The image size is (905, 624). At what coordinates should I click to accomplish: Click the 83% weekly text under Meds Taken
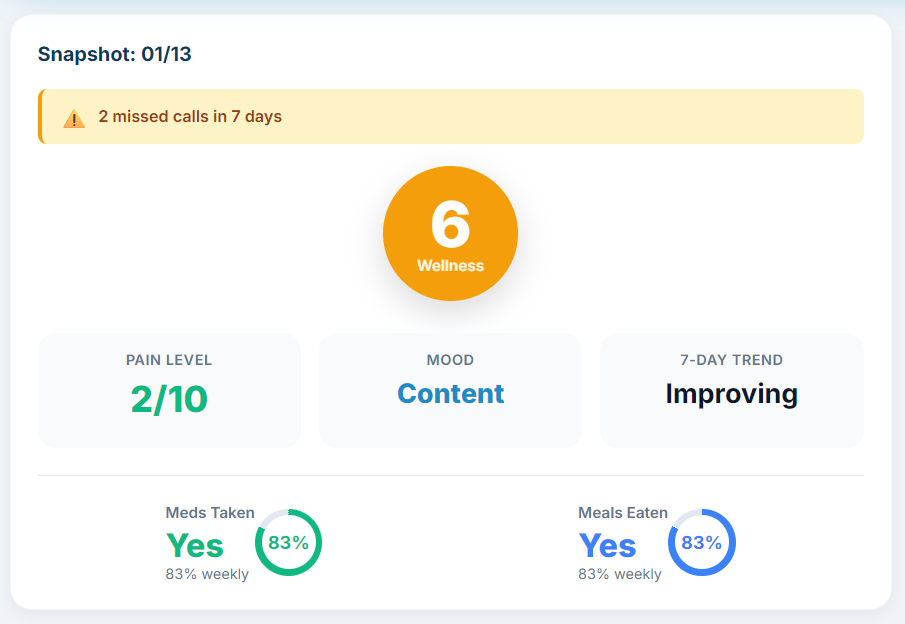pyautogui.click(x=206, y=574)
